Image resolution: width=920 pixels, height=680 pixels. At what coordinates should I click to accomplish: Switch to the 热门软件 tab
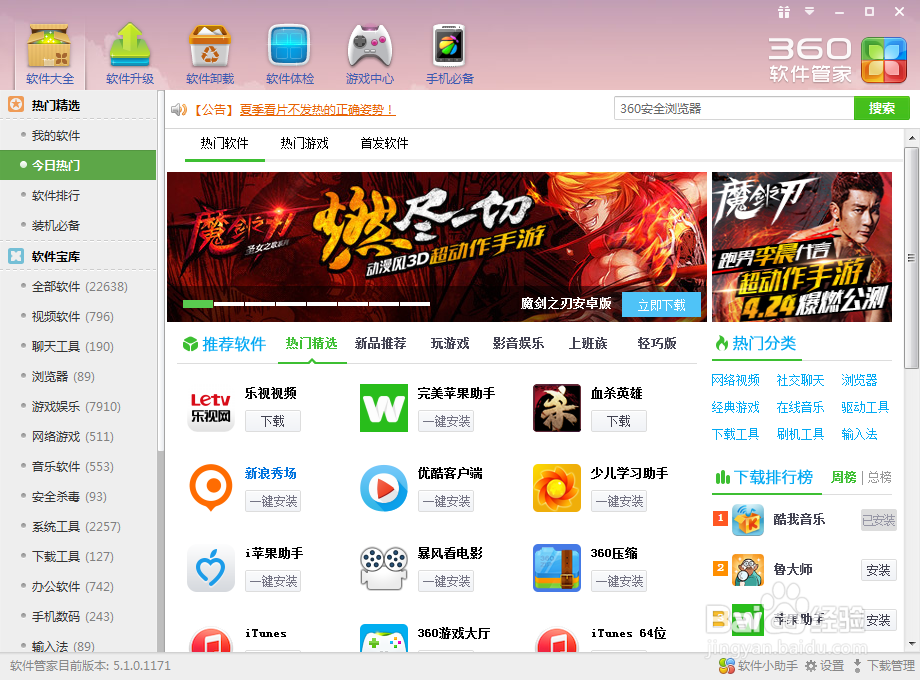click(x=224, y=143)
